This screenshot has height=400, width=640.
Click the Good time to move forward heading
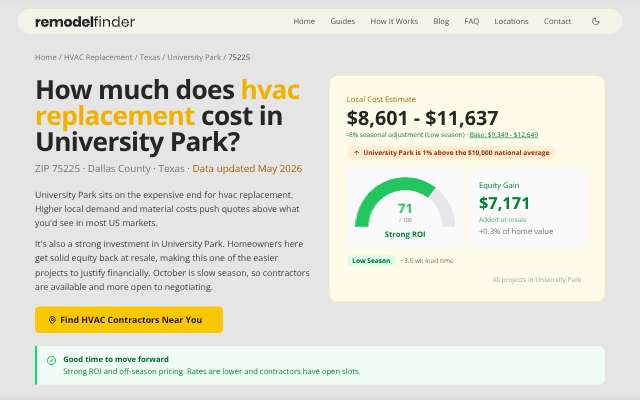pos(116,359)
